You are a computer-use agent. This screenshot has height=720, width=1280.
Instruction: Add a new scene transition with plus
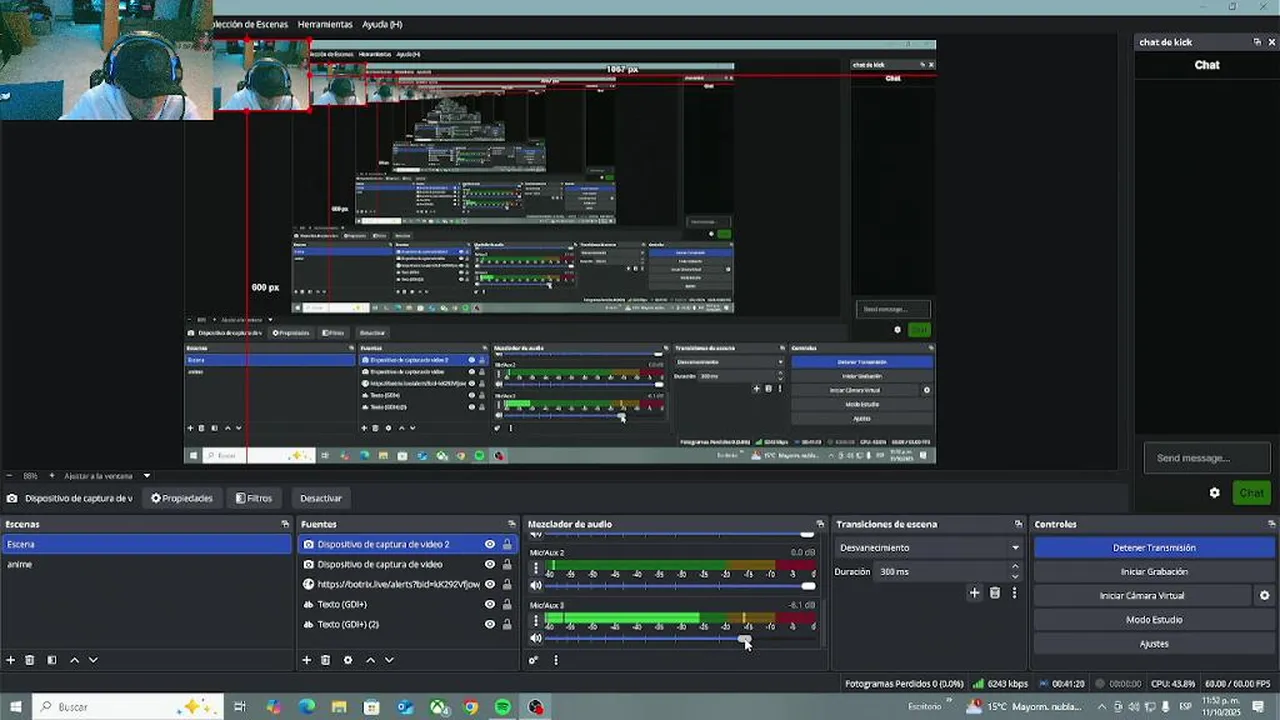975,593
